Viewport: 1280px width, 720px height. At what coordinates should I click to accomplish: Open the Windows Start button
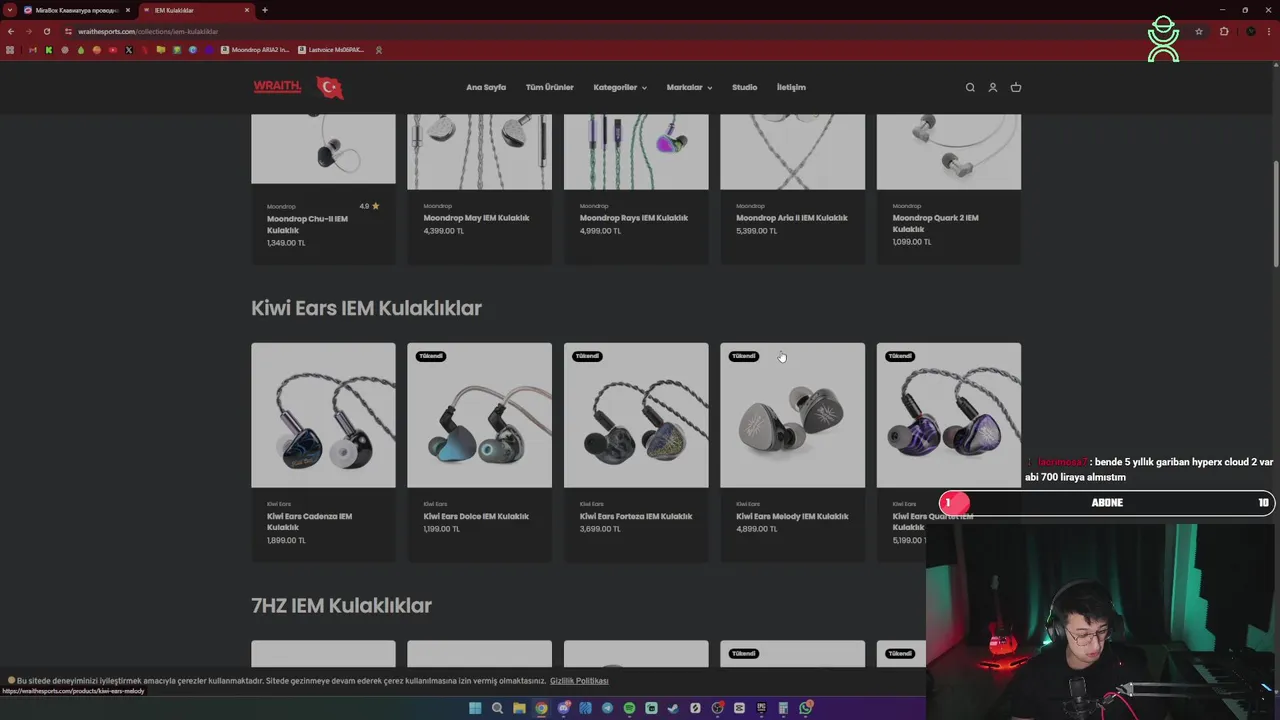pyautogui.click(x=475, y=708)
